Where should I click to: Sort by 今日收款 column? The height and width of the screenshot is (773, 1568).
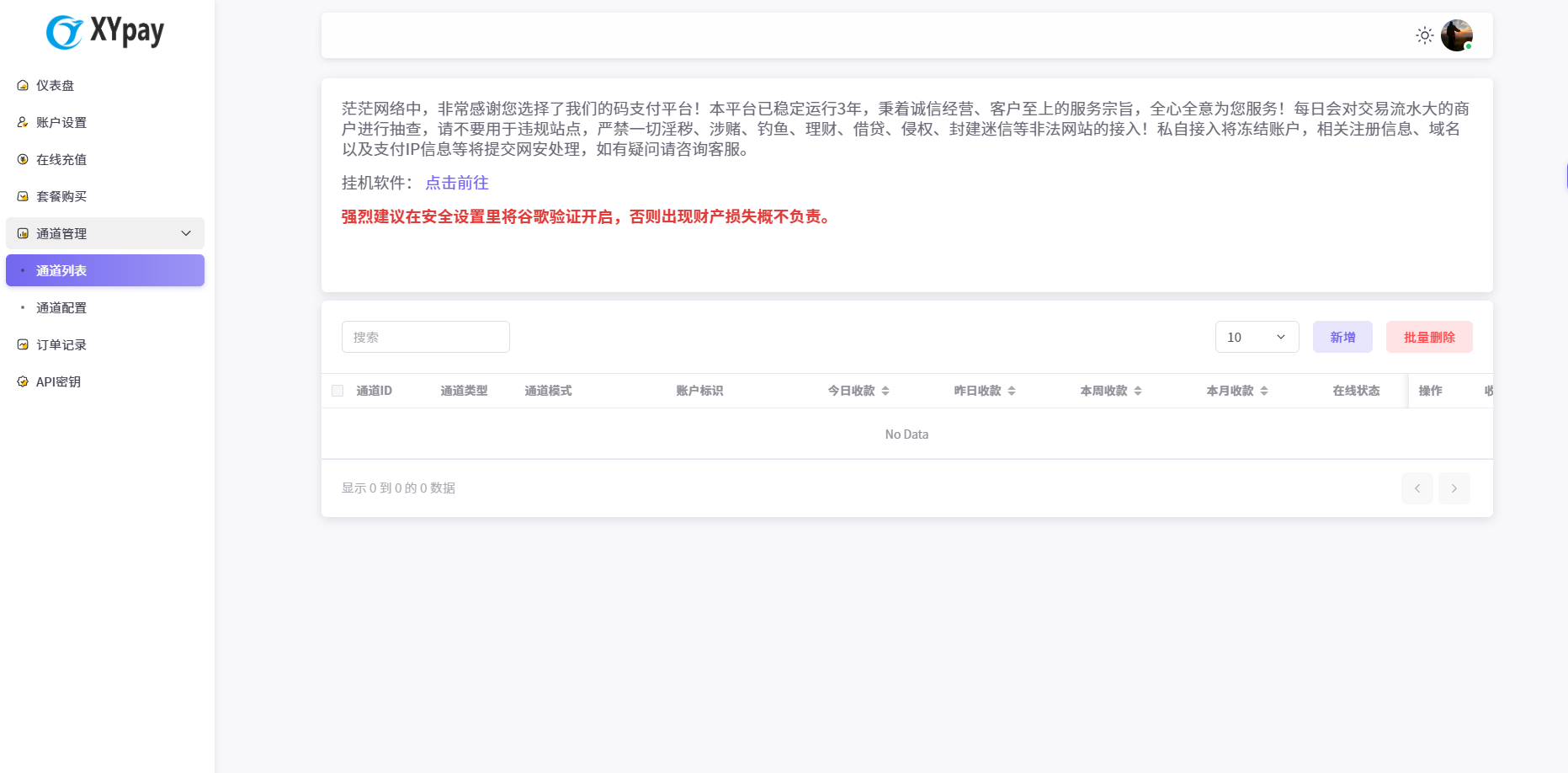pyautogui.click(x=885, y=391)
